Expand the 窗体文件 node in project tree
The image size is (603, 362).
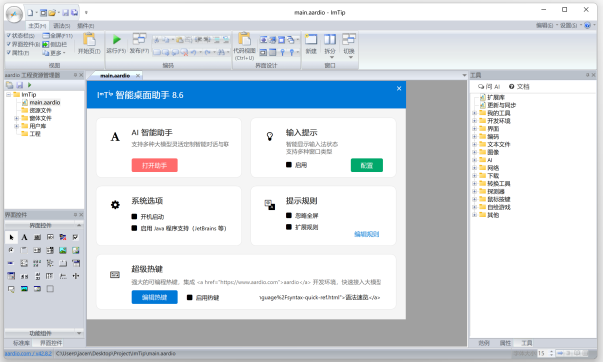coord(17,118)
